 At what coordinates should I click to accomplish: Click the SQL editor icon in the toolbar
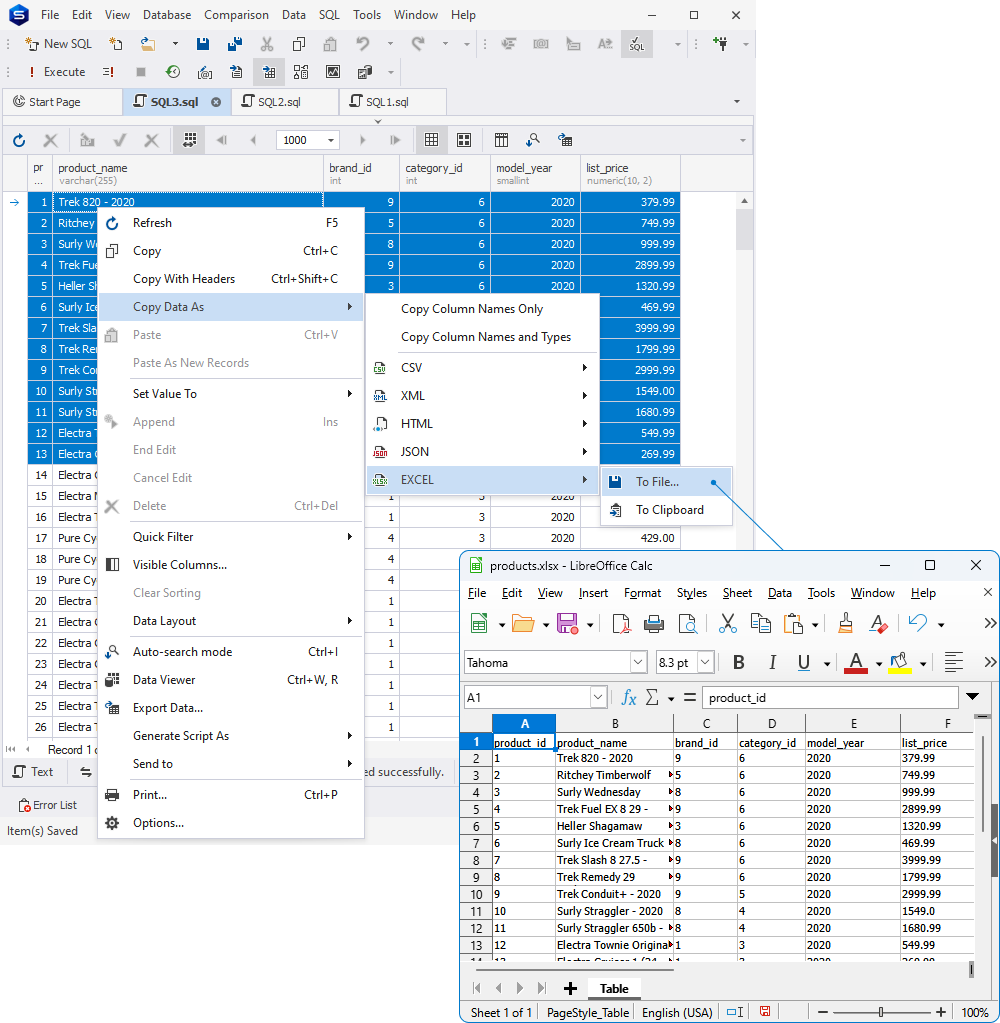[636, 44]
